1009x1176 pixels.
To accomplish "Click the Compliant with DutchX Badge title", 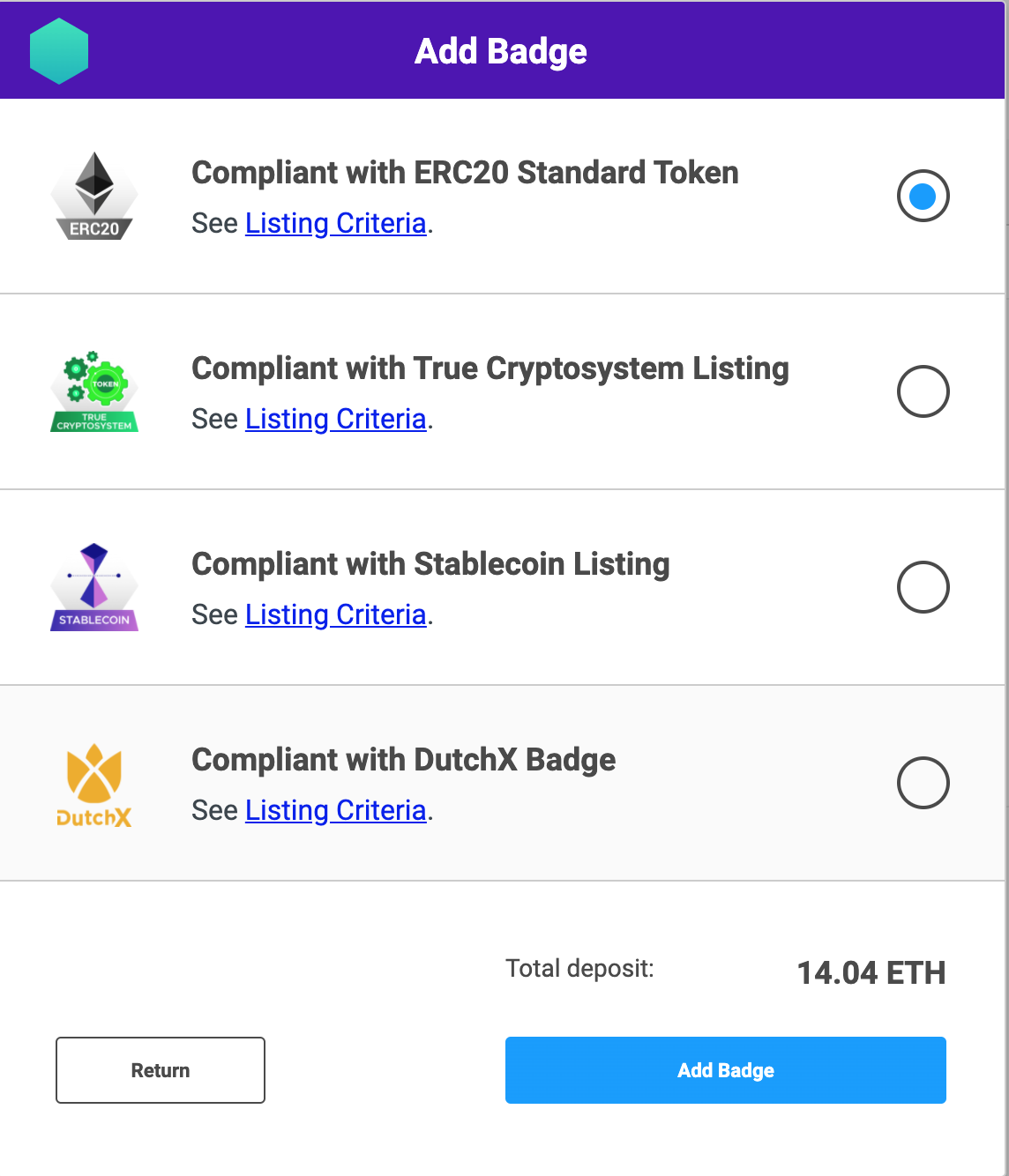I will (403, 760).
